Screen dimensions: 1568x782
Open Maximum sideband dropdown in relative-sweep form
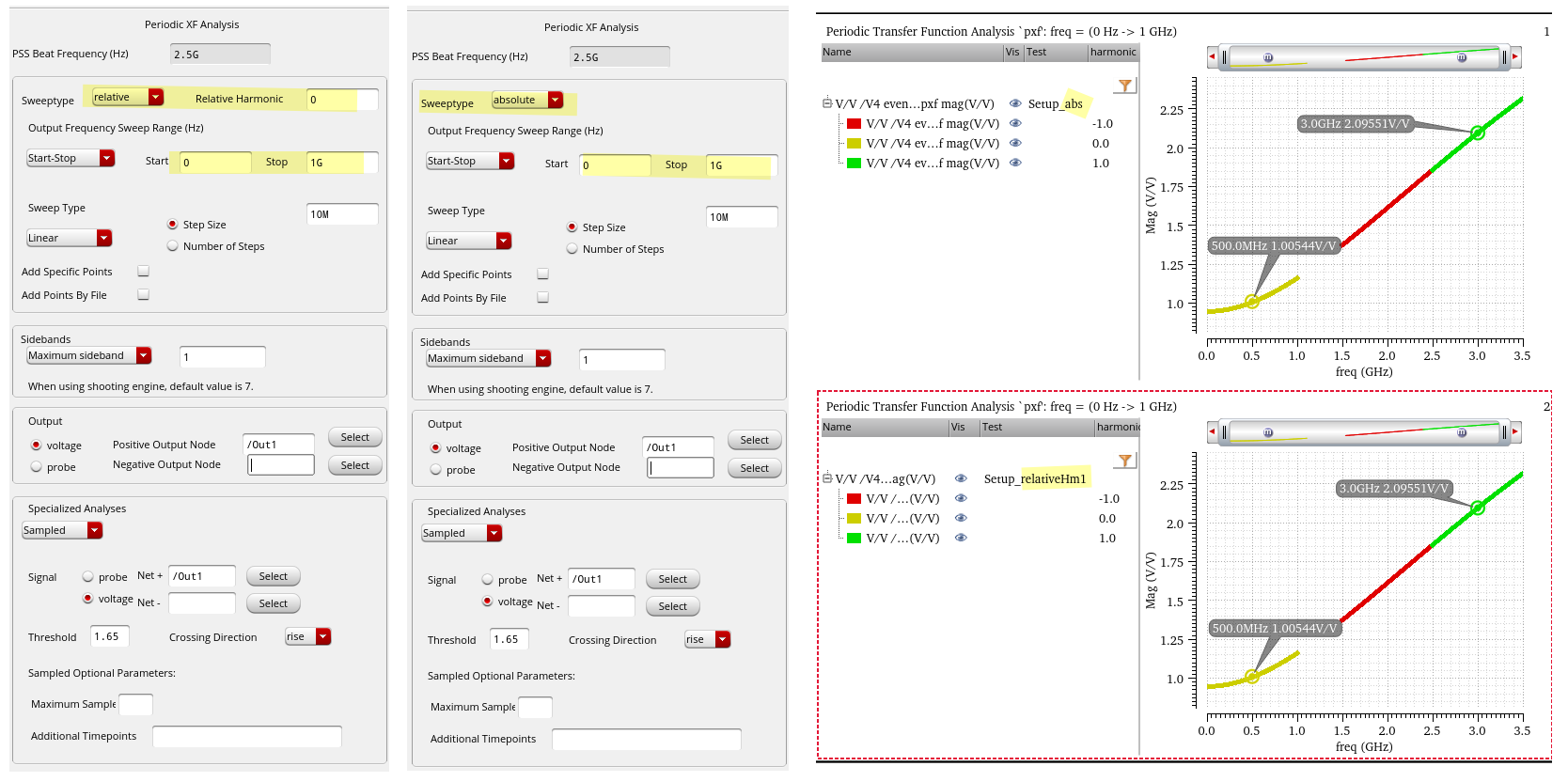pyautogui.click(x=89, y=355)
